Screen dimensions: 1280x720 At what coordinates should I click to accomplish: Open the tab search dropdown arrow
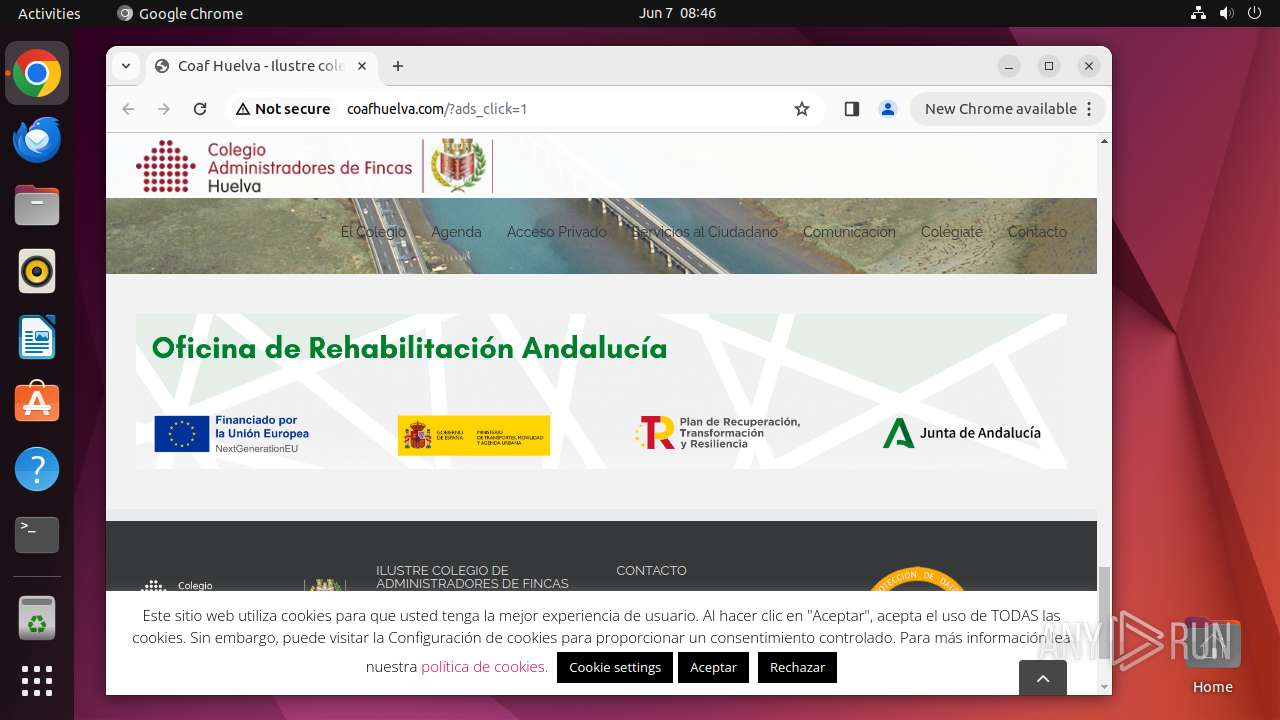[126, 66]
